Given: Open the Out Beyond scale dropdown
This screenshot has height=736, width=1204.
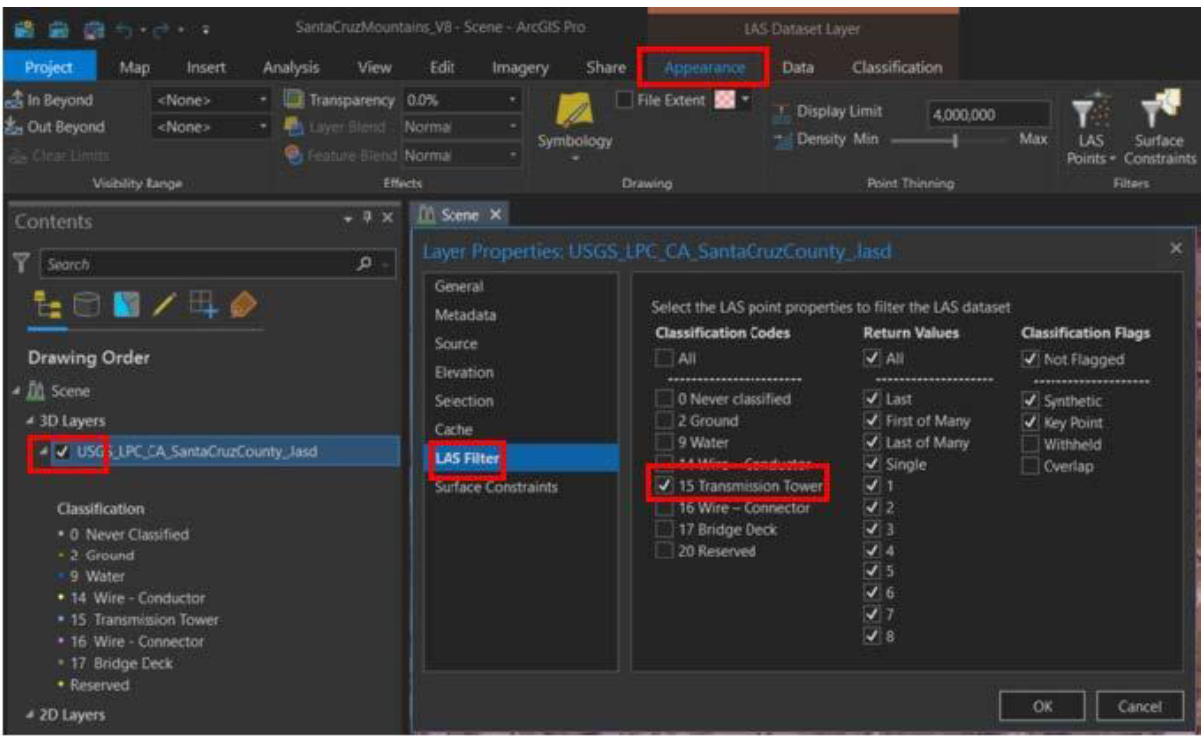Looking at the screenshot, I should point(264,127).
